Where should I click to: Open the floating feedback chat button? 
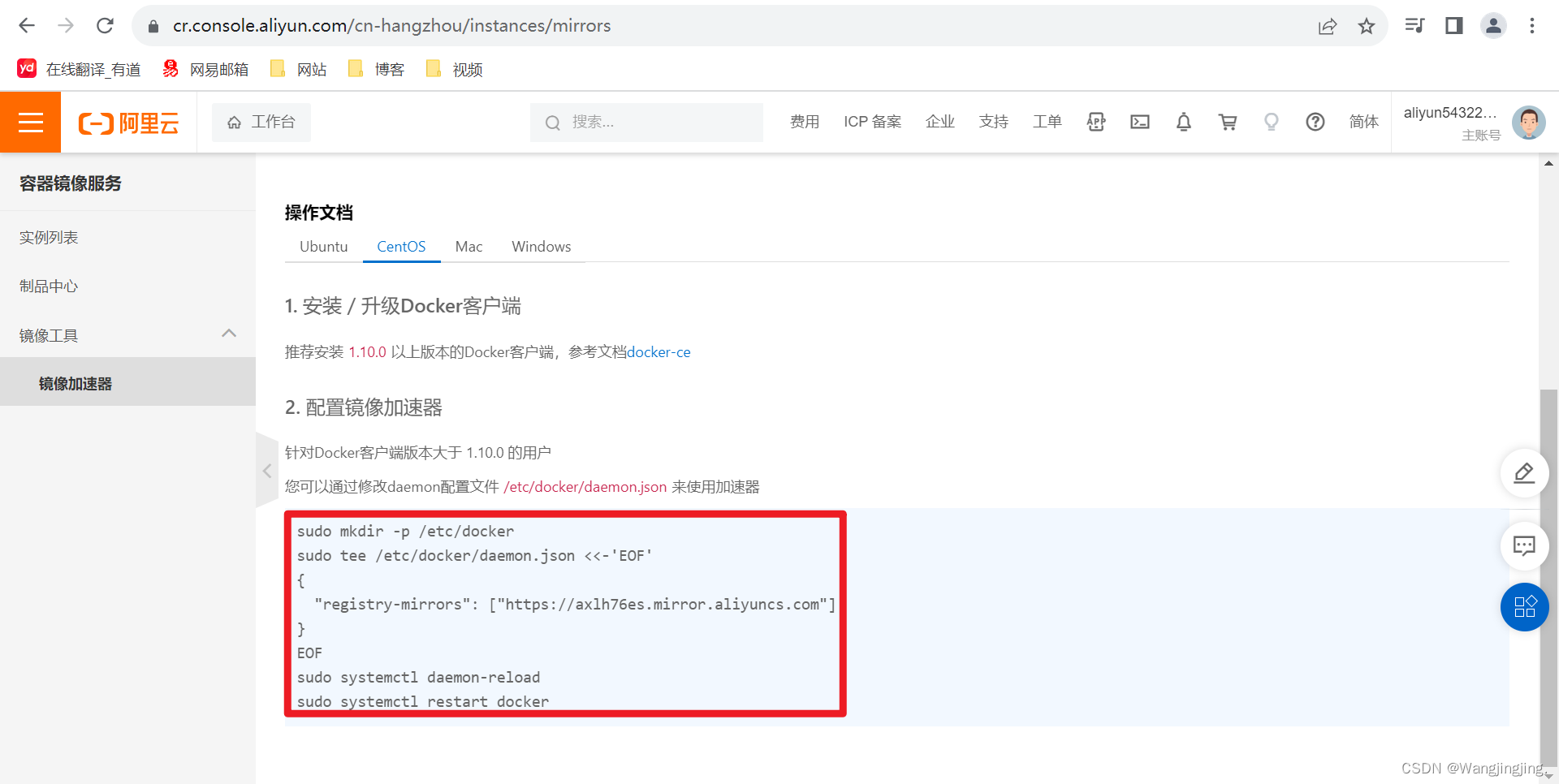point(1524,545)
